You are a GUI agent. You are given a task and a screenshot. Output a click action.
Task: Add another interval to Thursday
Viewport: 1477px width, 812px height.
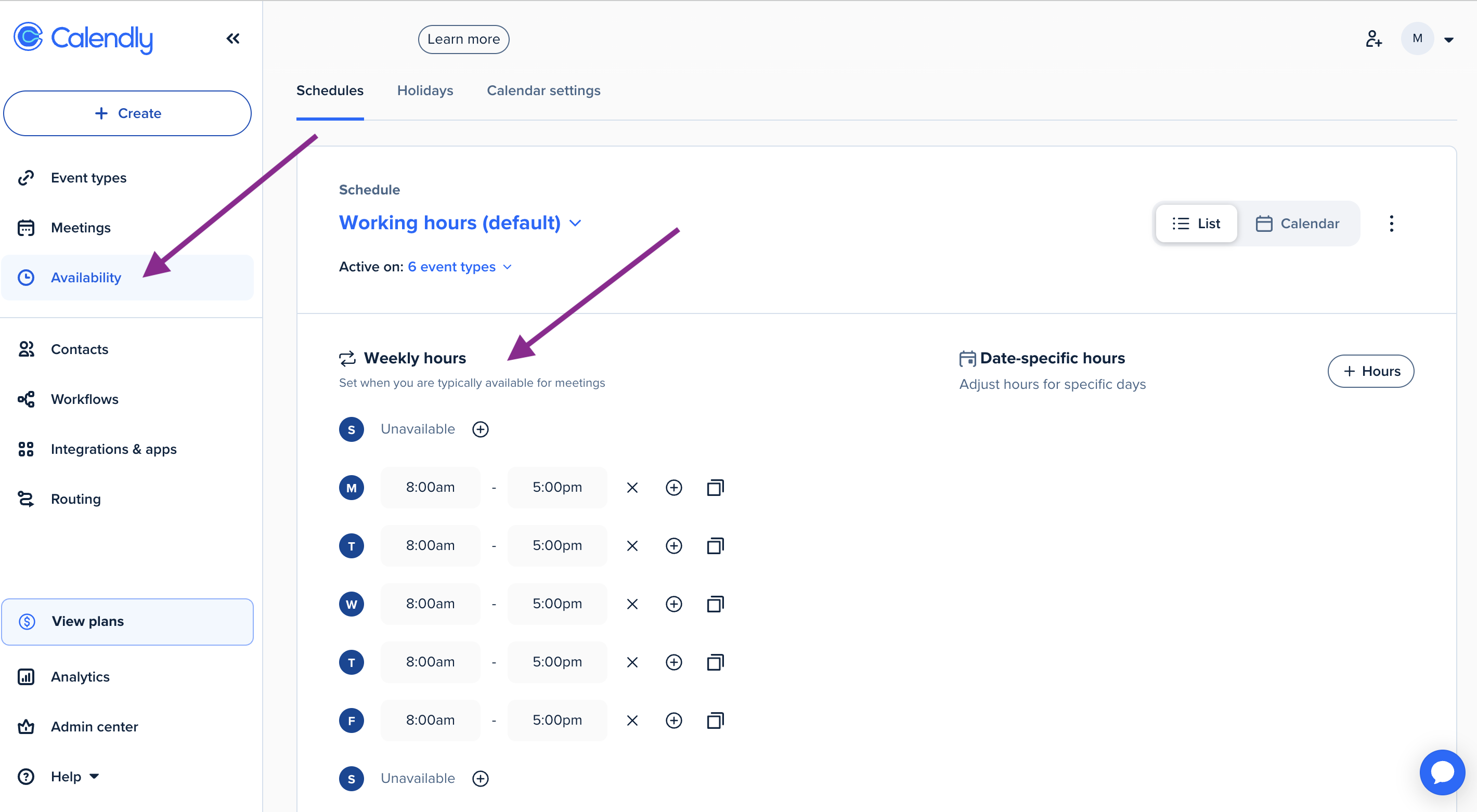point(673,662)
